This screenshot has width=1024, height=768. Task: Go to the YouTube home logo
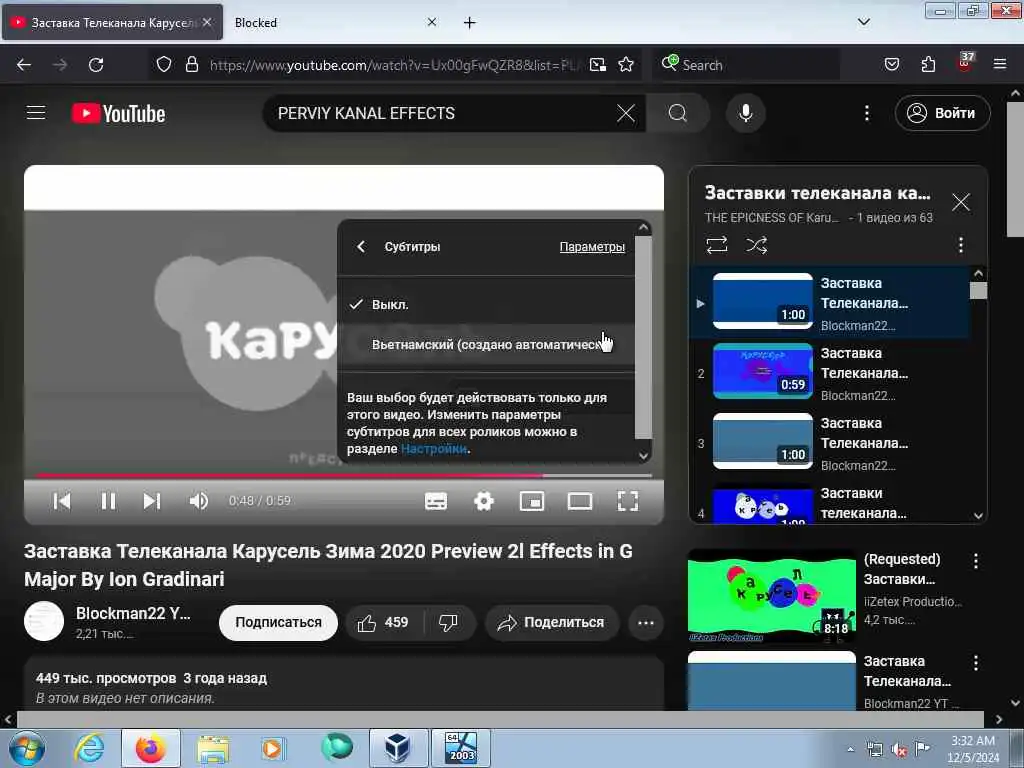click(x=118, y=114)
